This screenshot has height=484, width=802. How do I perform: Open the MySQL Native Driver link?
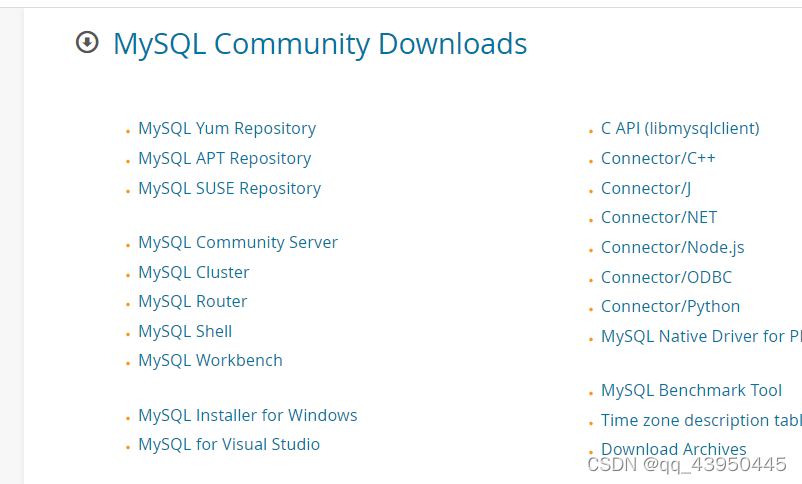point(701,336)
